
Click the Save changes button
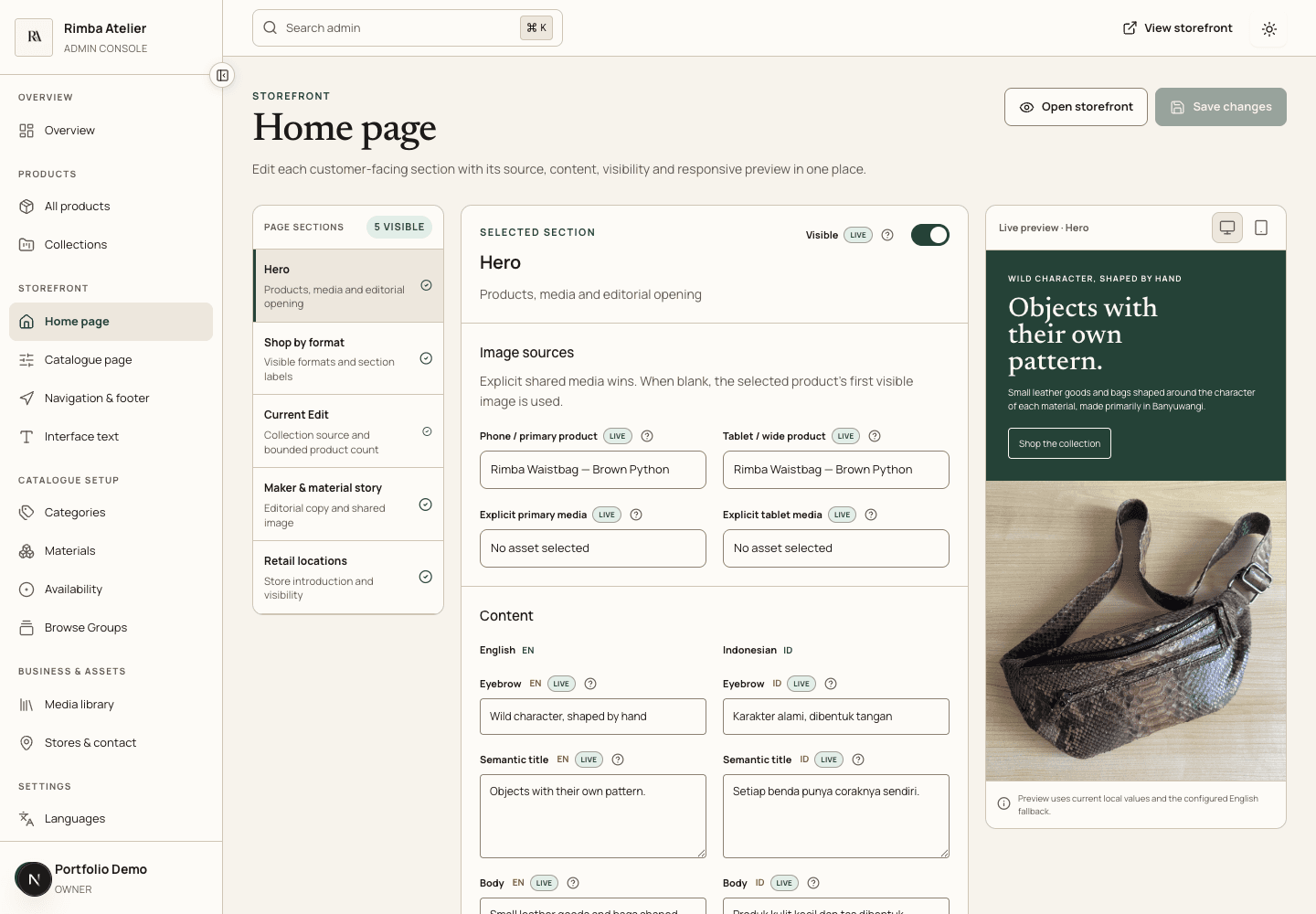(x=1221, y=107)
